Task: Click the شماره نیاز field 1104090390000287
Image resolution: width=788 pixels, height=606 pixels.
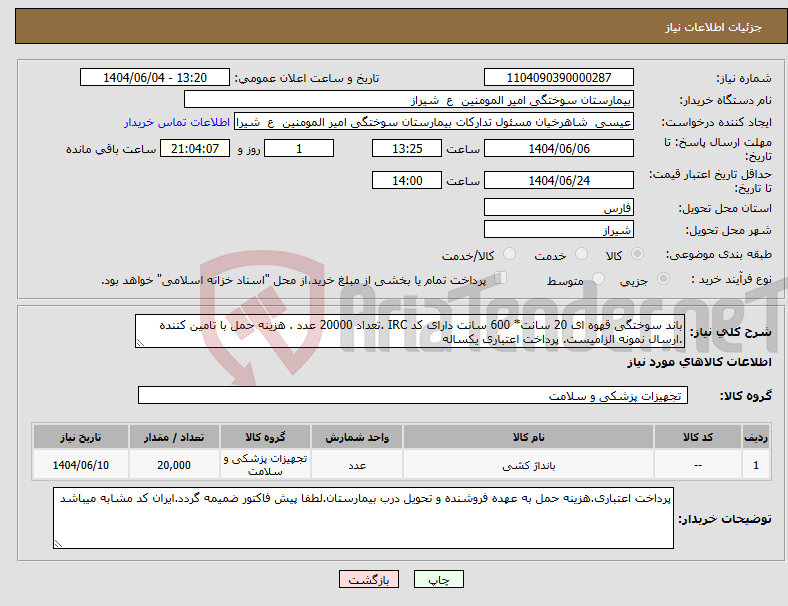Action: tap(558, 78)
